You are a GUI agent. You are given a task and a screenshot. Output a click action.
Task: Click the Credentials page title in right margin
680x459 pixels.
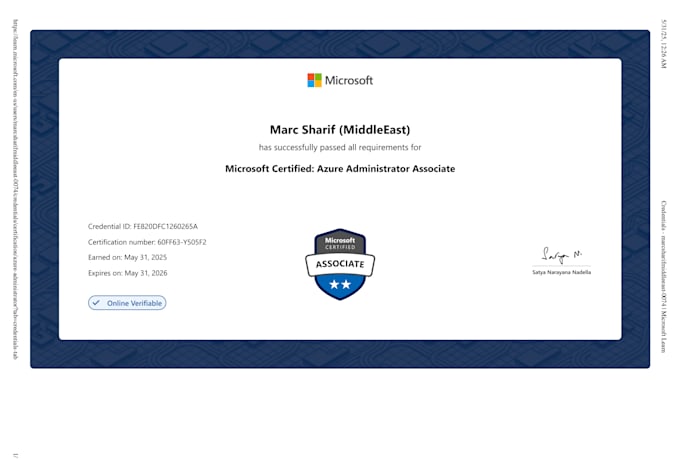tap(664, 277)
